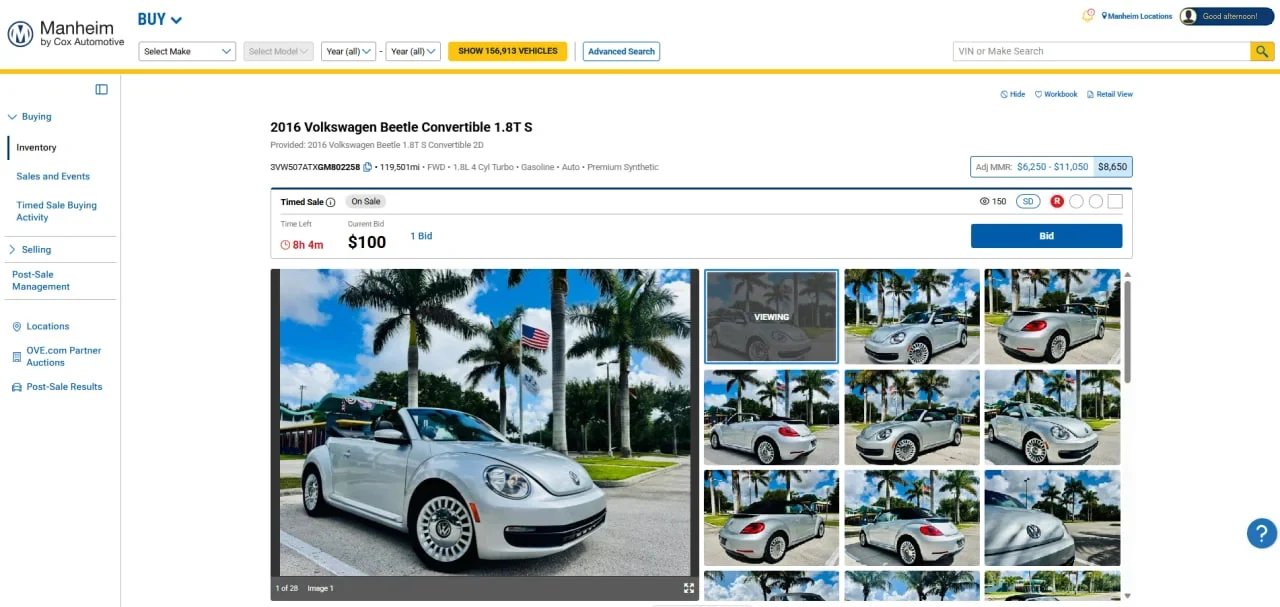Click the OVE.com building icon
This screenshot has width=1280, height=607.
[17, 356]
